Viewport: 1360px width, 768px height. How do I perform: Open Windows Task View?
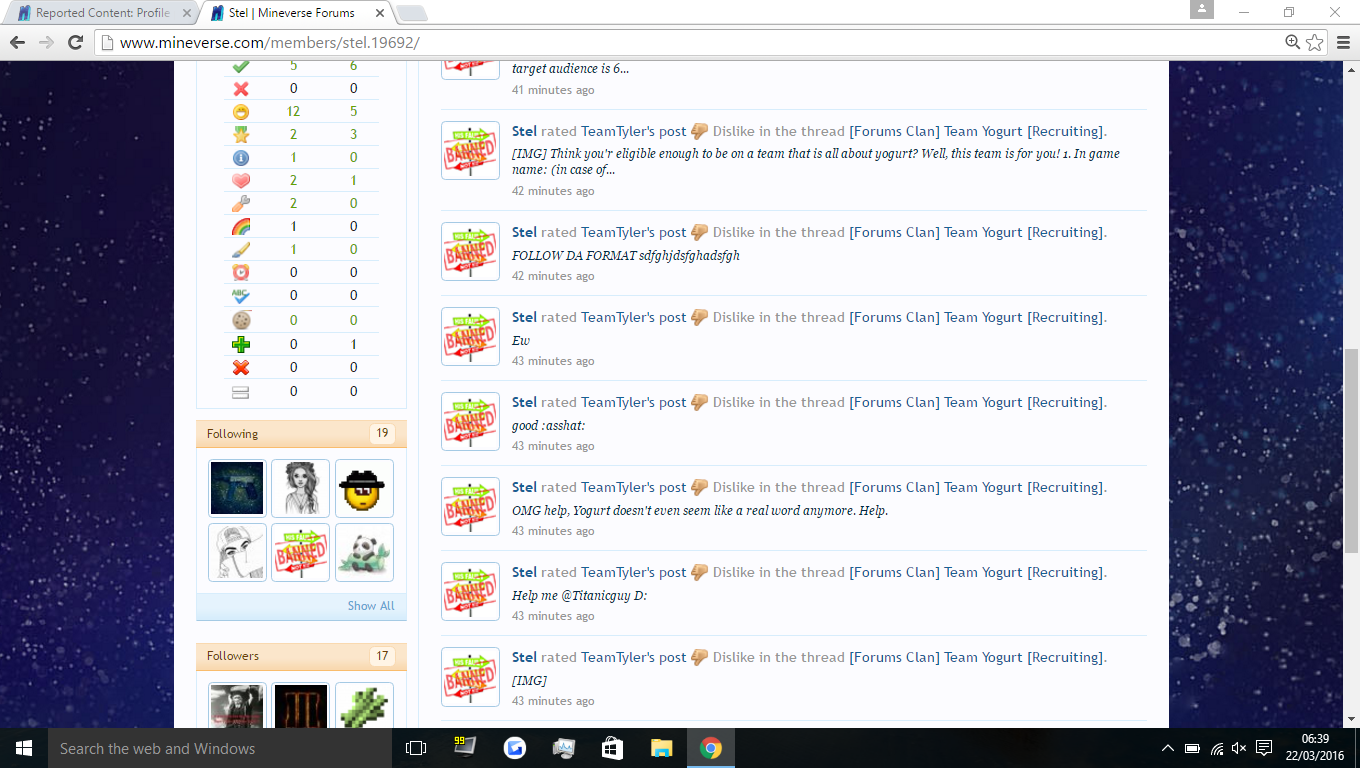[416, 748]
